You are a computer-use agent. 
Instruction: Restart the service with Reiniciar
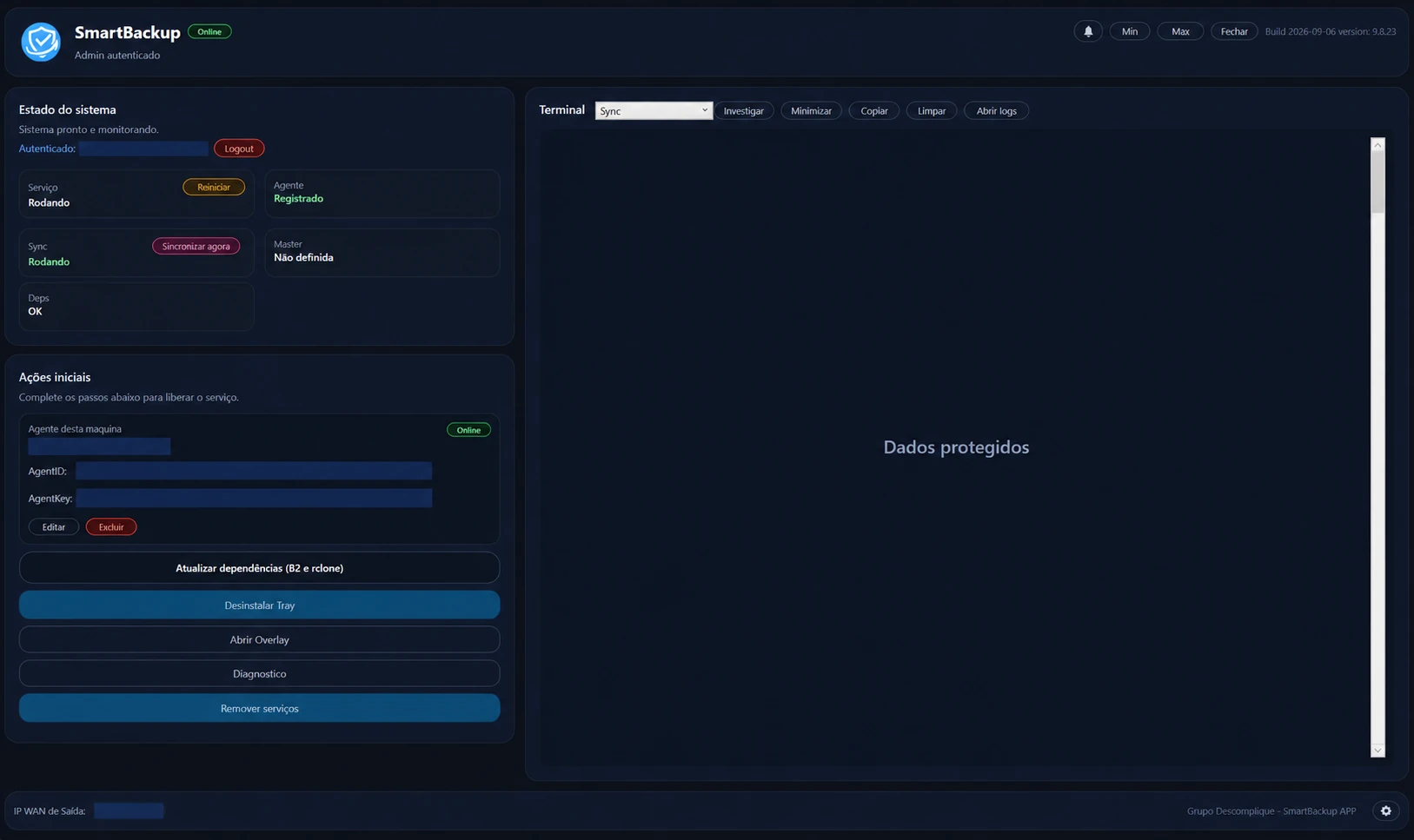point(214,187)
